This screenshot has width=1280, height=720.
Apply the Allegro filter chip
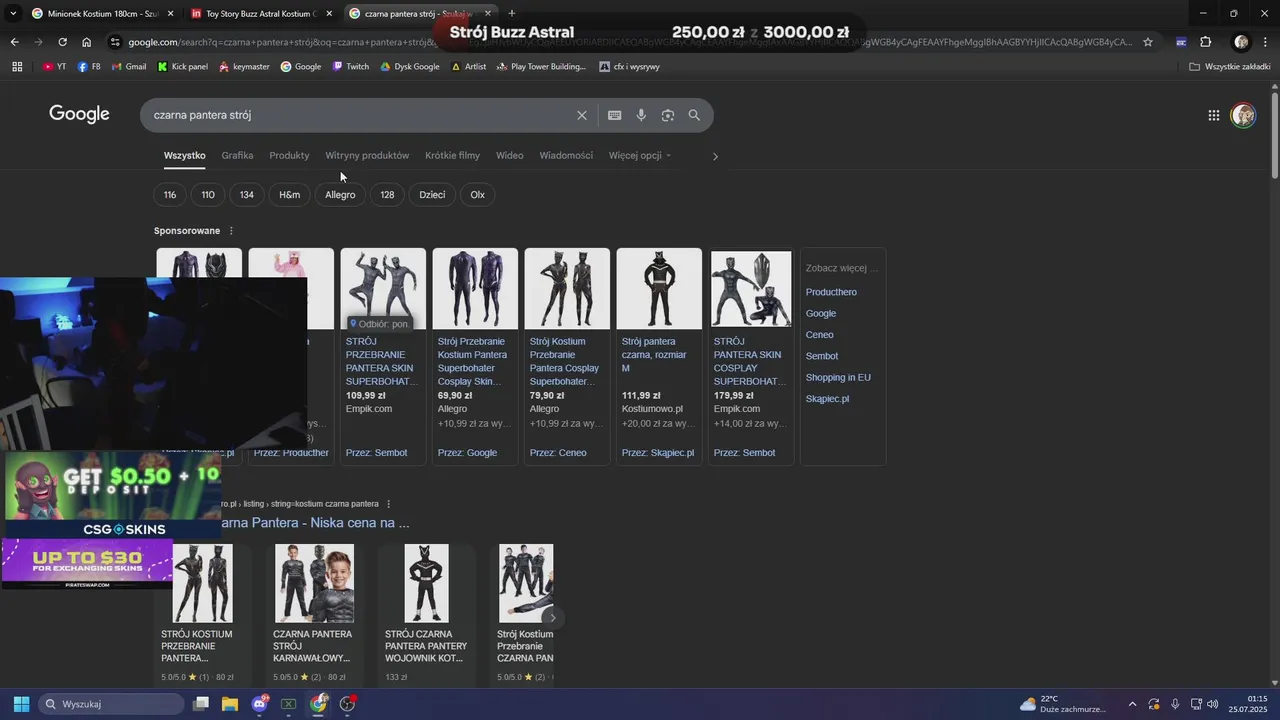(340, 195)
